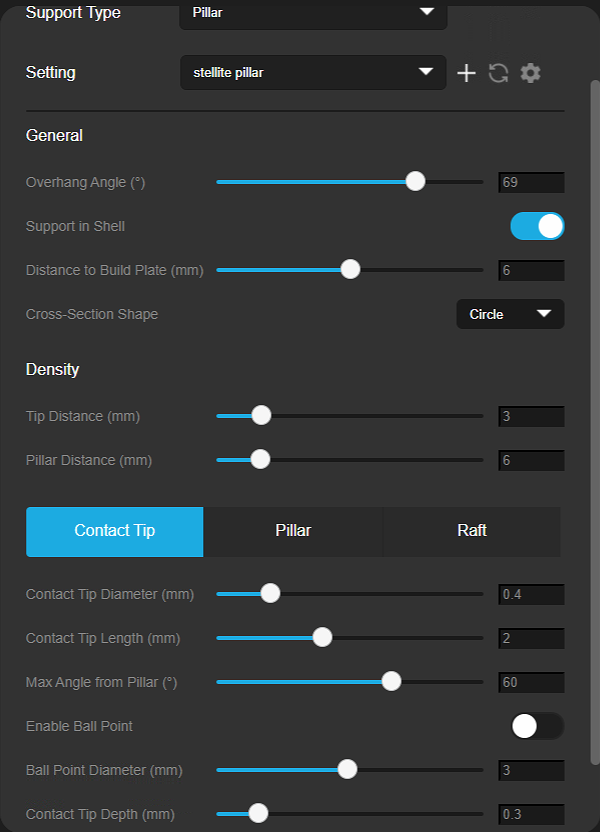The image size is (600, 832).
Task: Click the Overhang Angle slider handle
Action: click(415, 181)
